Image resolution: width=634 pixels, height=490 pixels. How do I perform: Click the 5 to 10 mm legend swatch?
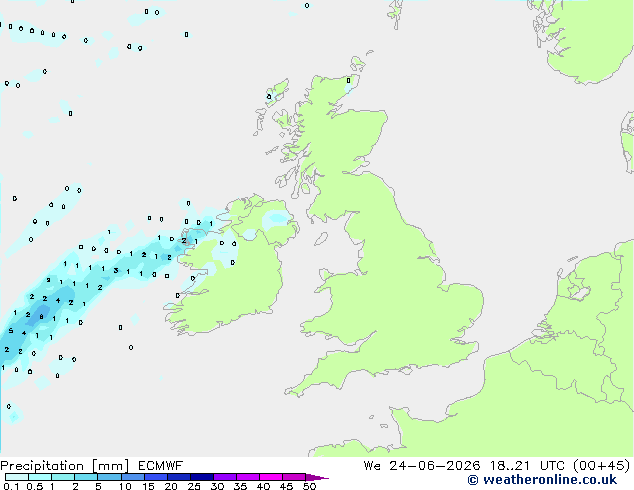109,477
